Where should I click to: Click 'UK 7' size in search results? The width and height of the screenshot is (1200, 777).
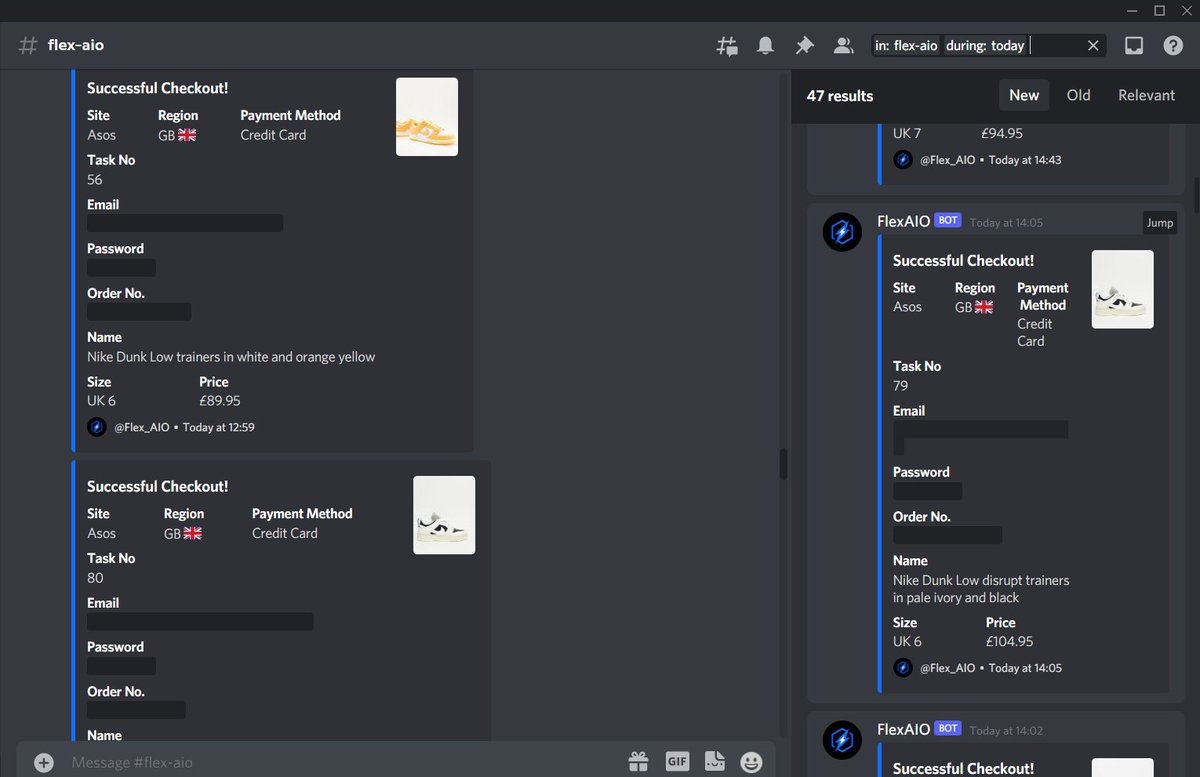pyautogui.click(x=907, y=133)
